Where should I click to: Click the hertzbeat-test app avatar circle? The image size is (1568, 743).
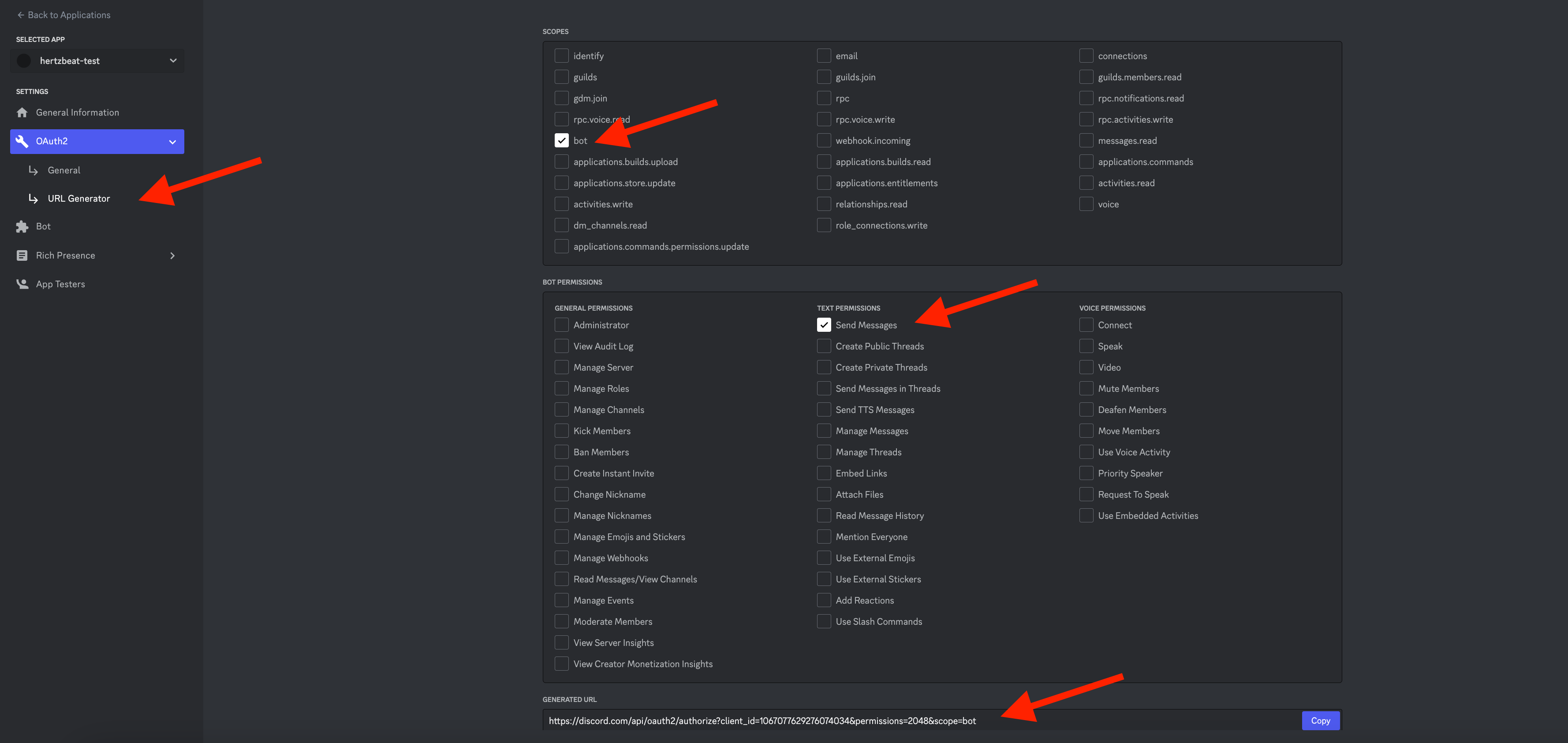pos(24,61)
